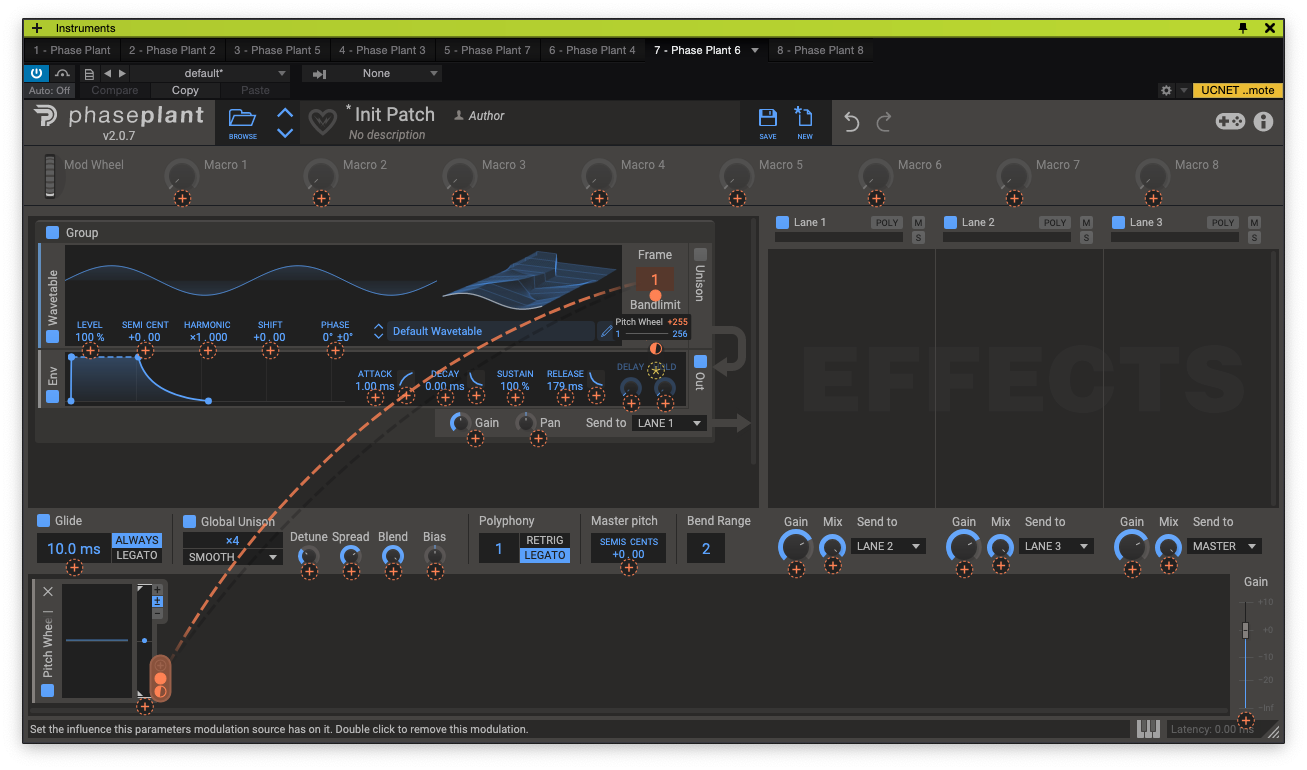
Task: Toggle the Pitch Wheel modulator enable box
Action: [47, 691]
